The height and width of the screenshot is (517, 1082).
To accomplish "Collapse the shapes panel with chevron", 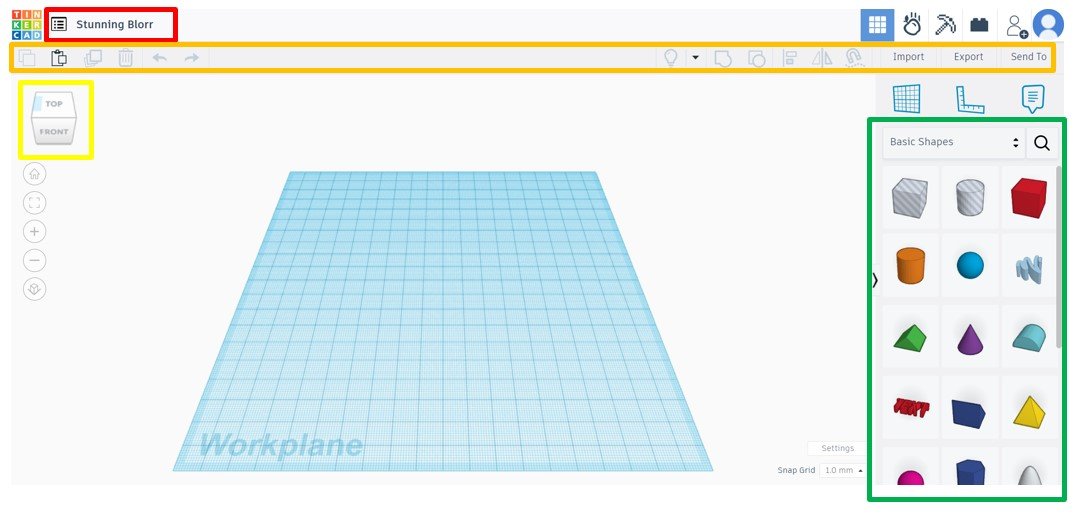I will pyautogui.click(x=875, y=281).
